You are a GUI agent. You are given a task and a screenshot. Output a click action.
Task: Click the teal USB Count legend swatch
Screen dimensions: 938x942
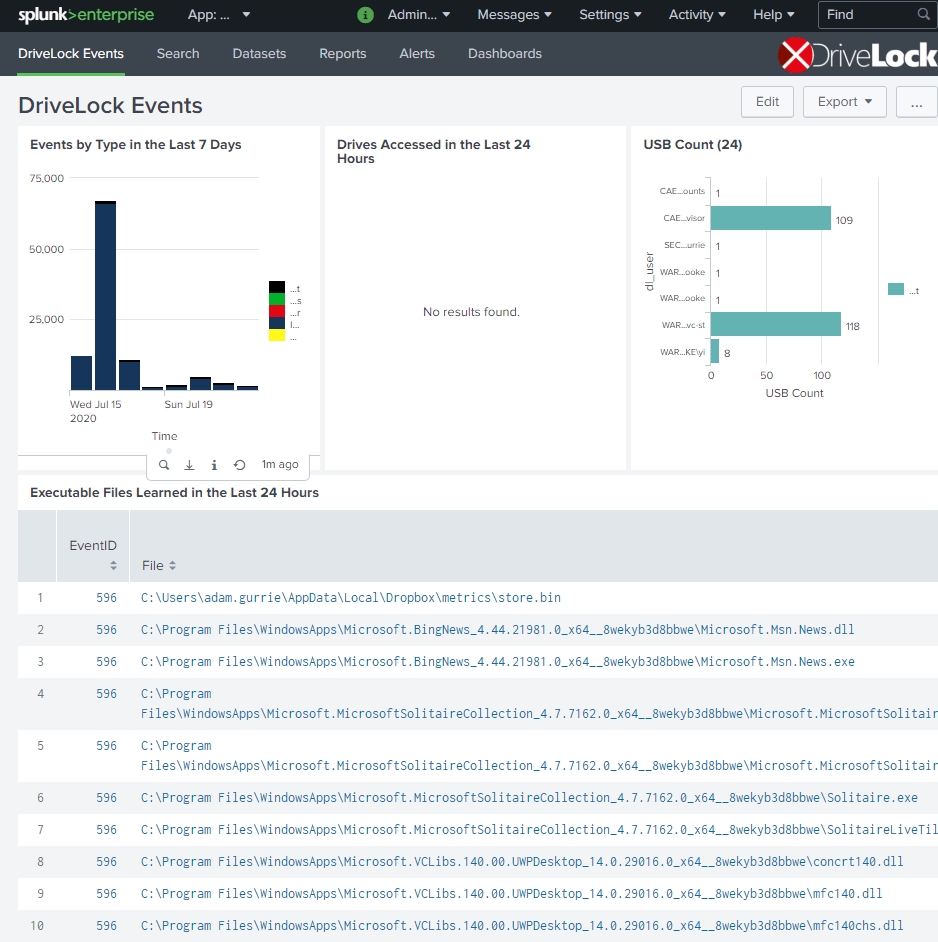[x=896, y=289]
